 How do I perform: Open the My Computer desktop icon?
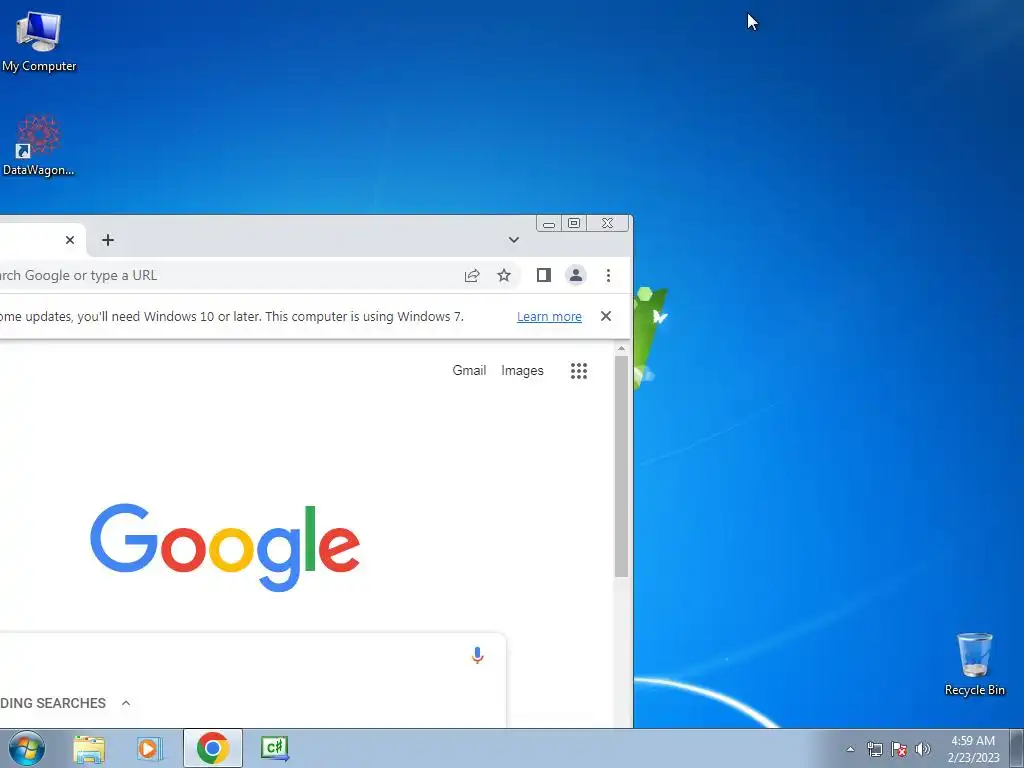39,42
